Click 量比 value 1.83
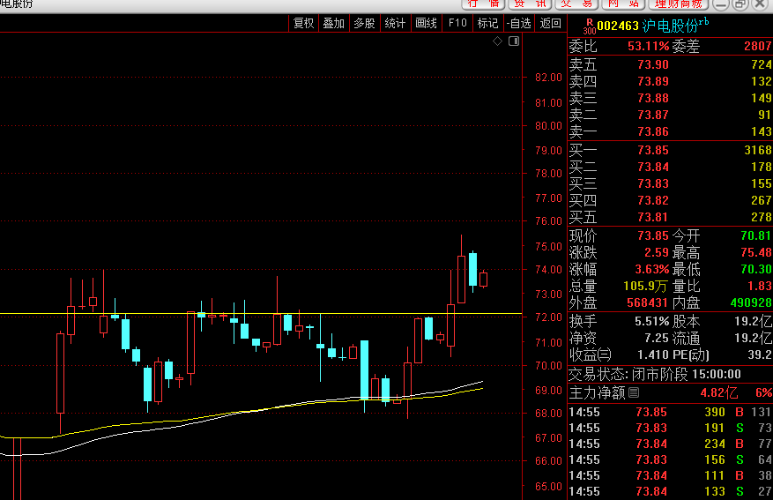The height and width of the screenshot is (500, 773). [759, 286]
